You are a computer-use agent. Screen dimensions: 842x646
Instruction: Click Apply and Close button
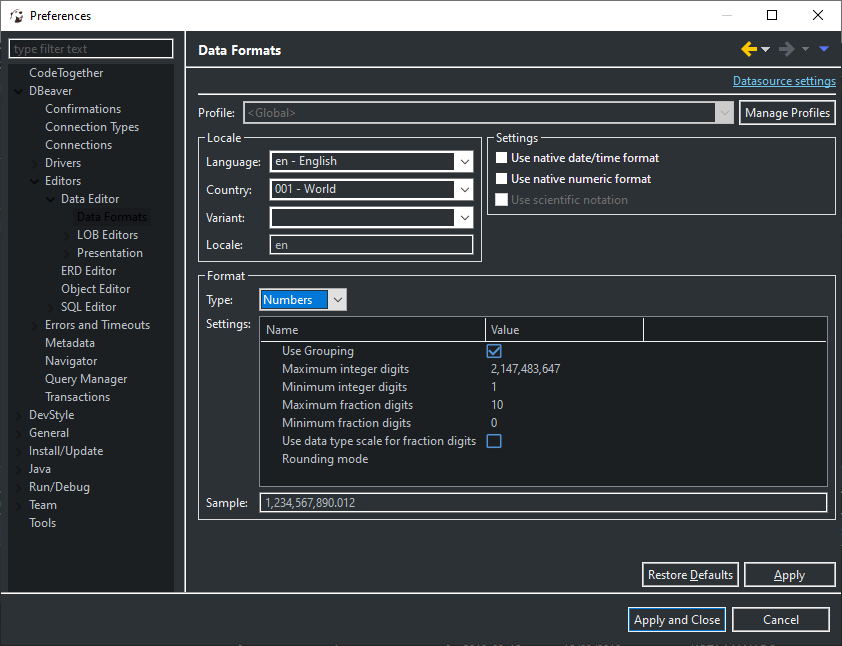(677, 620)
